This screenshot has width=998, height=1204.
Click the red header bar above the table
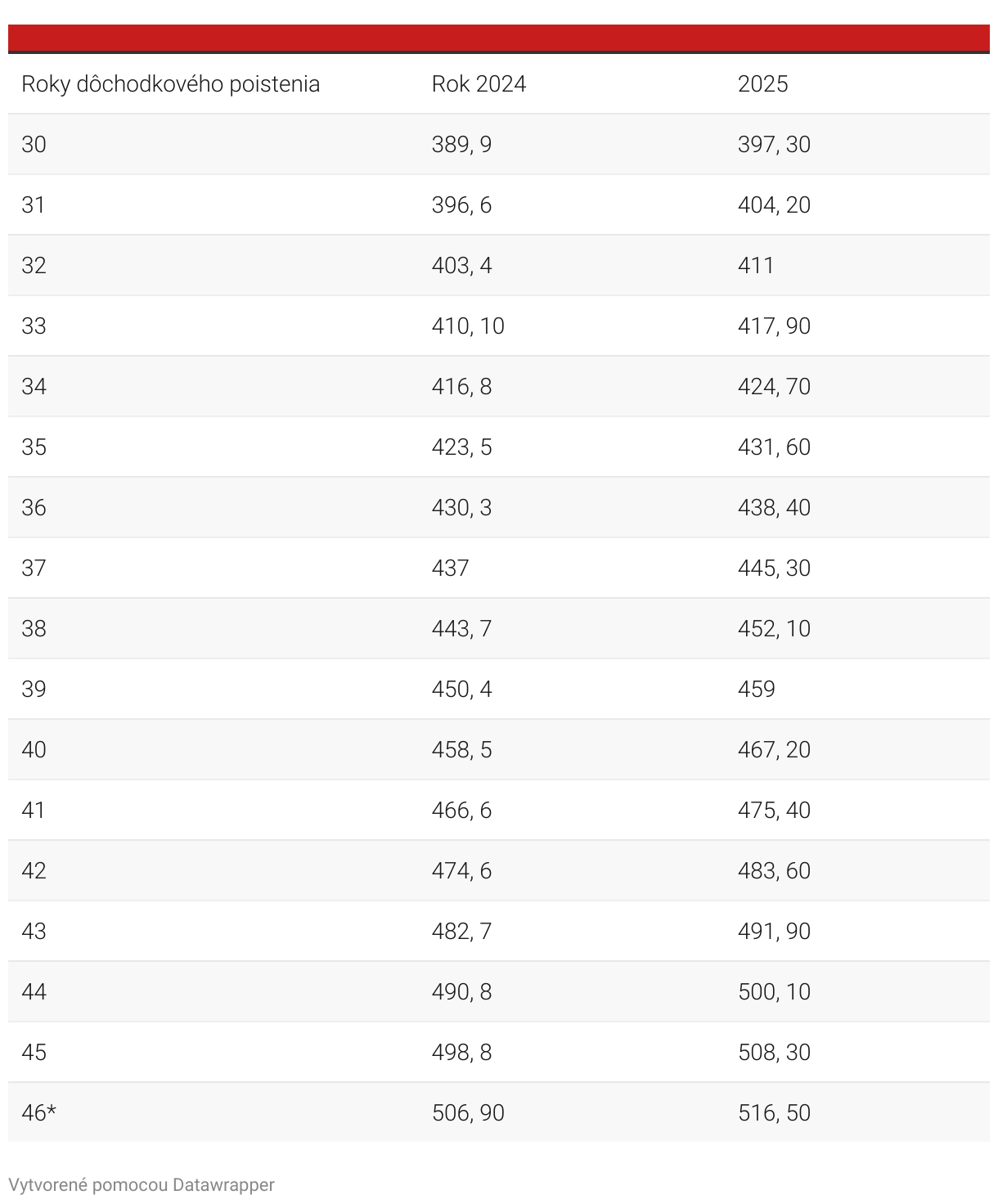pyautogui.click(x=499, y=38)
